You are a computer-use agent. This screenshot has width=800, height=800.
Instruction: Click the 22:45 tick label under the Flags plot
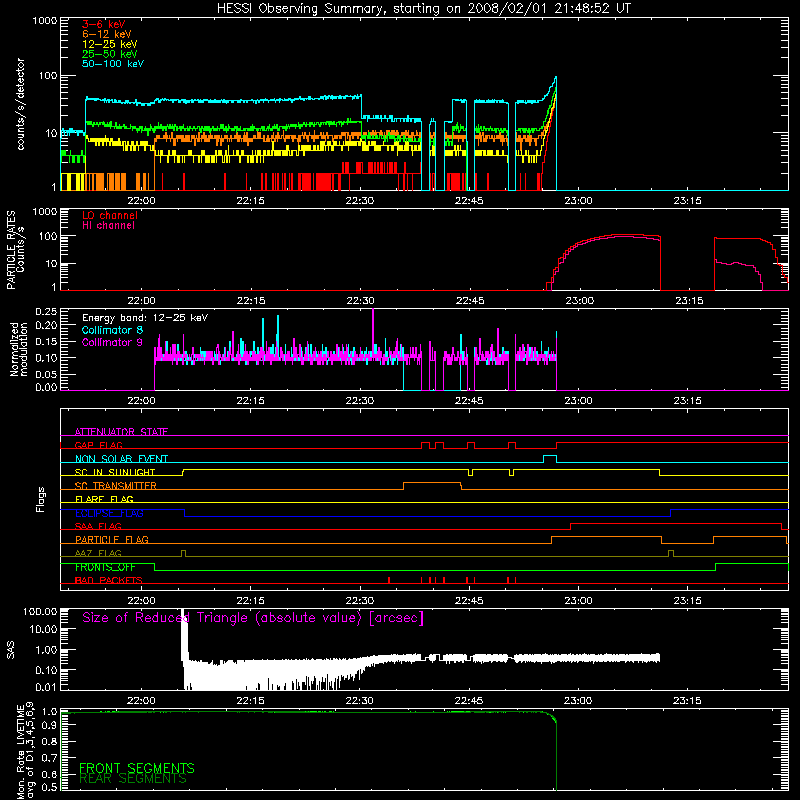tap(469, 601)
